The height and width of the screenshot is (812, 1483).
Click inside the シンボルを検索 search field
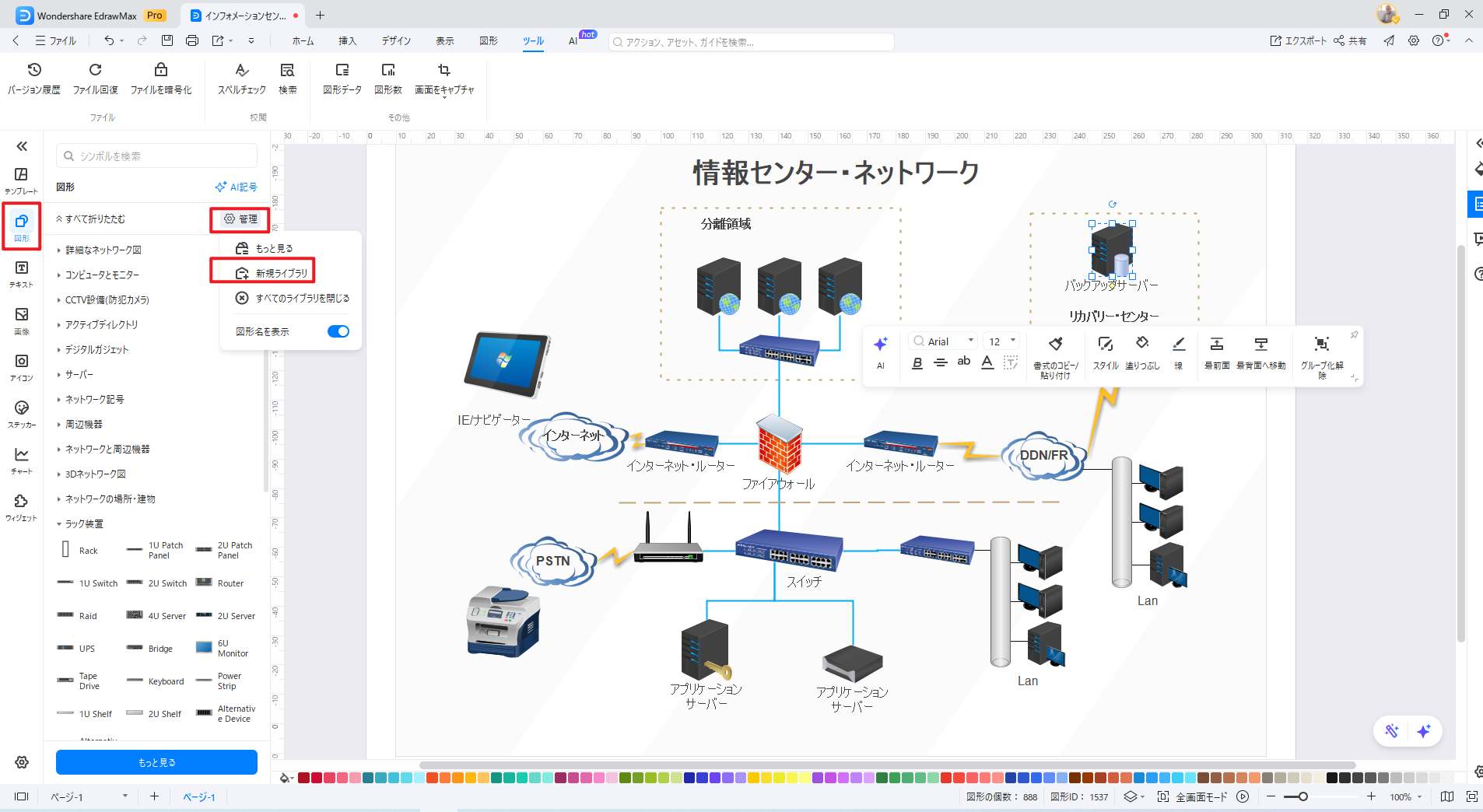click(156, 155)
